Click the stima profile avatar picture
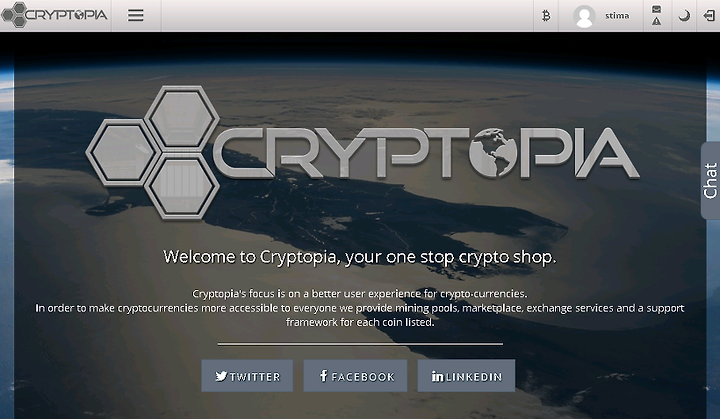Viewport: 720px width, 419px height. 584,17
